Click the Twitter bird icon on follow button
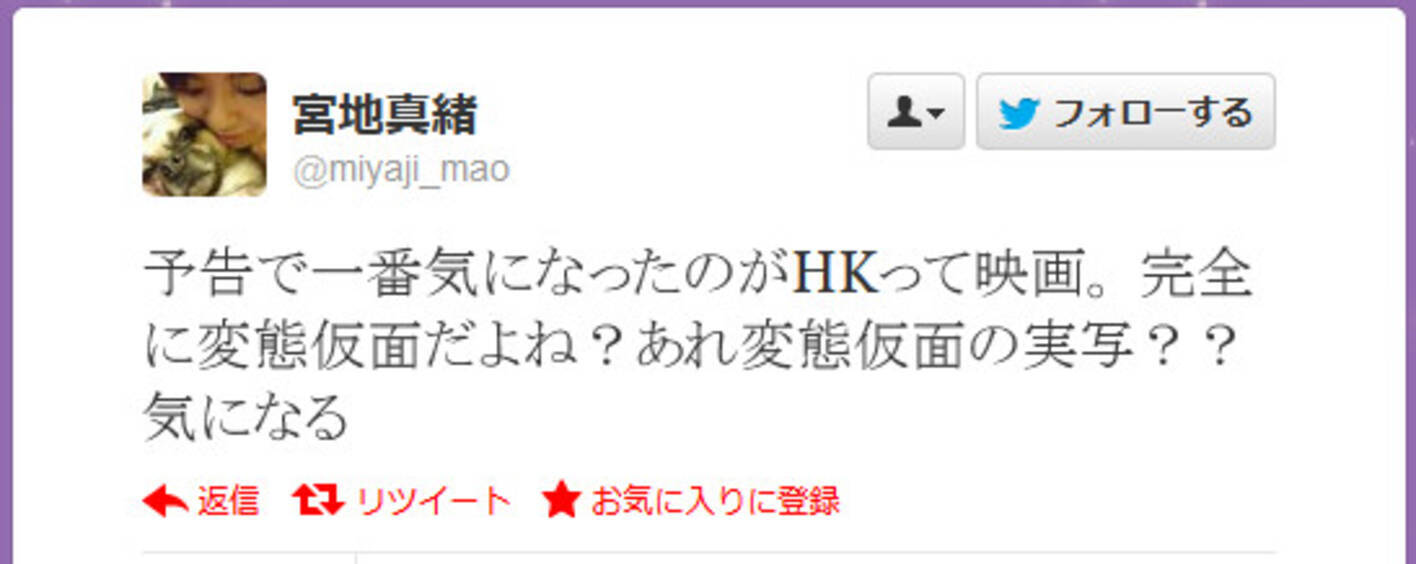 pos(1019,112)
